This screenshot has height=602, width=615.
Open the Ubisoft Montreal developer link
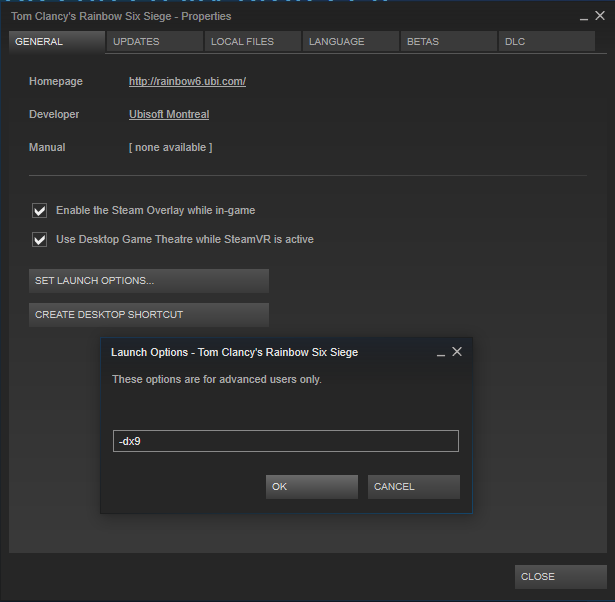click(169, 114)
